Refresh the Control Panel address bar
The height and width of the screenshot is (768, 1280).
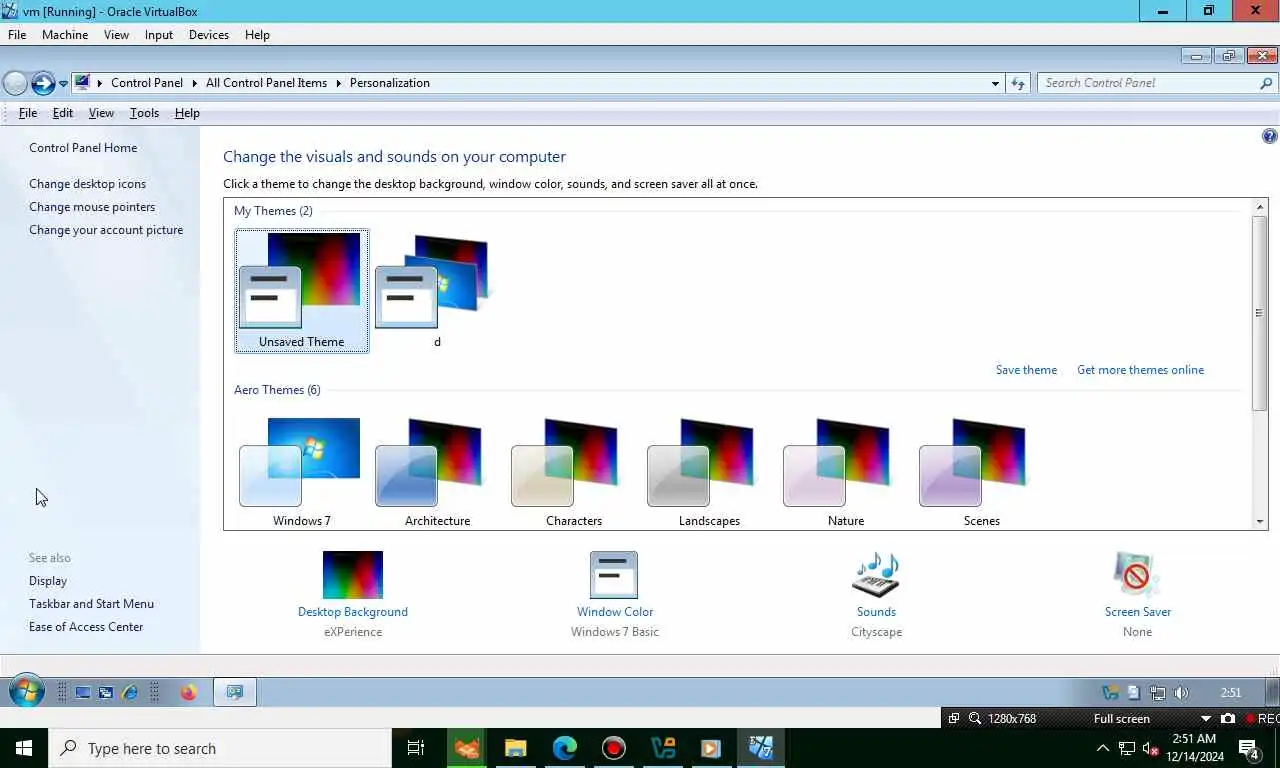(1018, 83)
